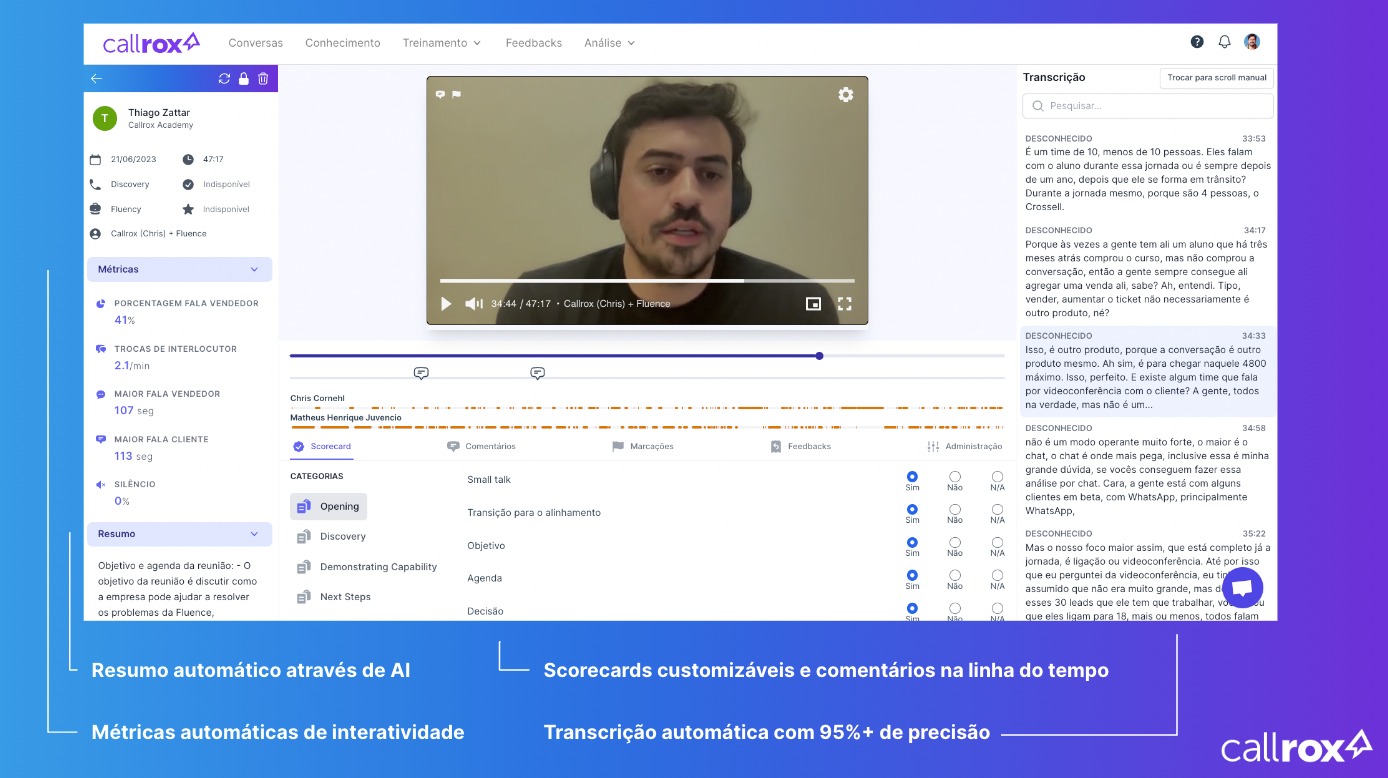The width and height of the screenshot is (1388, 778).
Task: Click Trocar para scroll manual button
Action: 1217,78
